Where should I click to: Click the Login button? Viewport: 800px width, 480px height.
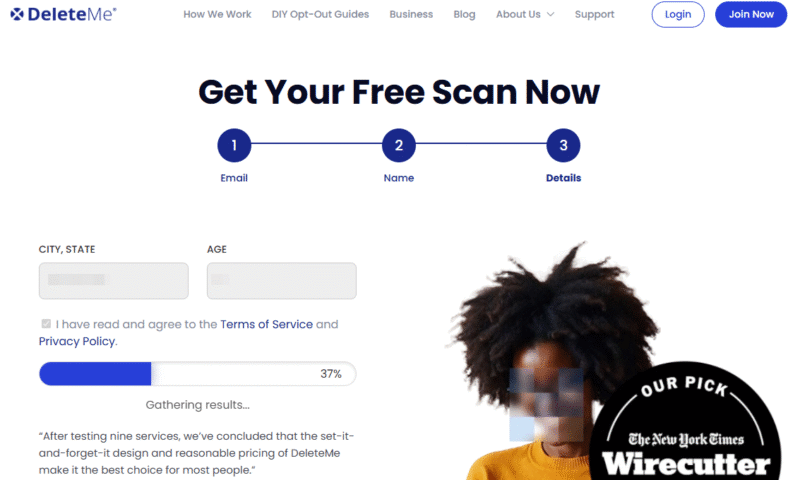pos(678,14)
